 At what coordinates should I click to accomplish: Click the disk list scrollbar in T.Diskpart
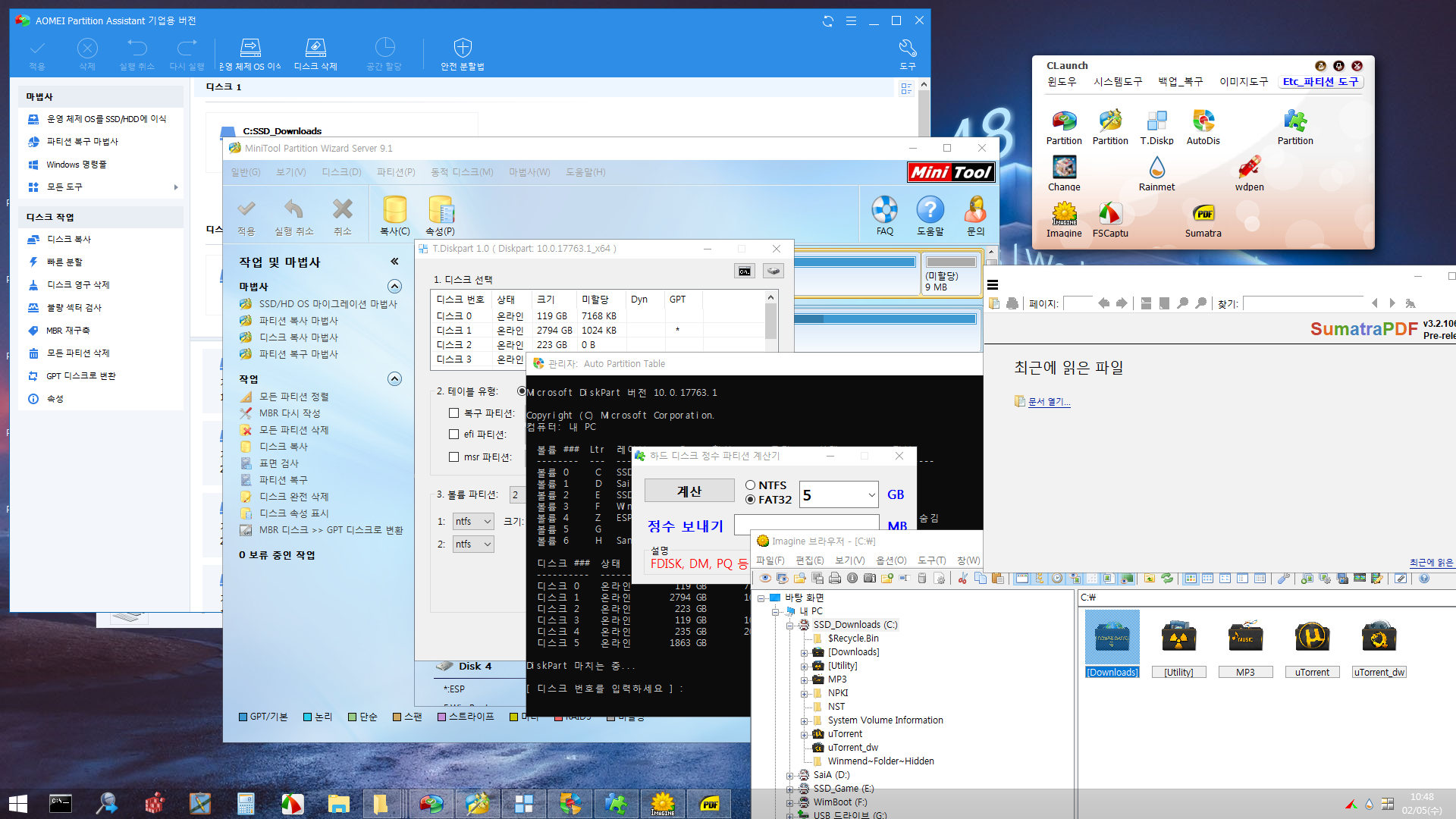click(x=770, y=322)
